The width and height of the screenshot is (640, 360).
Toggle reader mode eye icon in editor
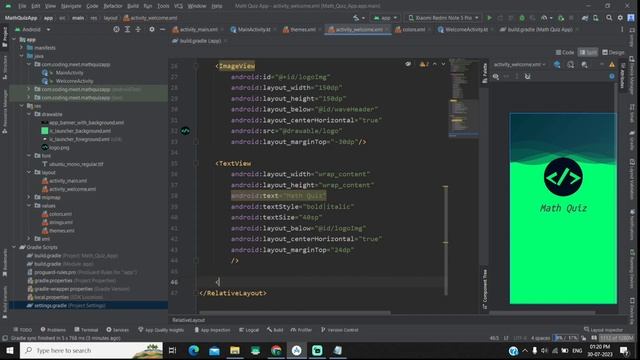click(408, 64)
